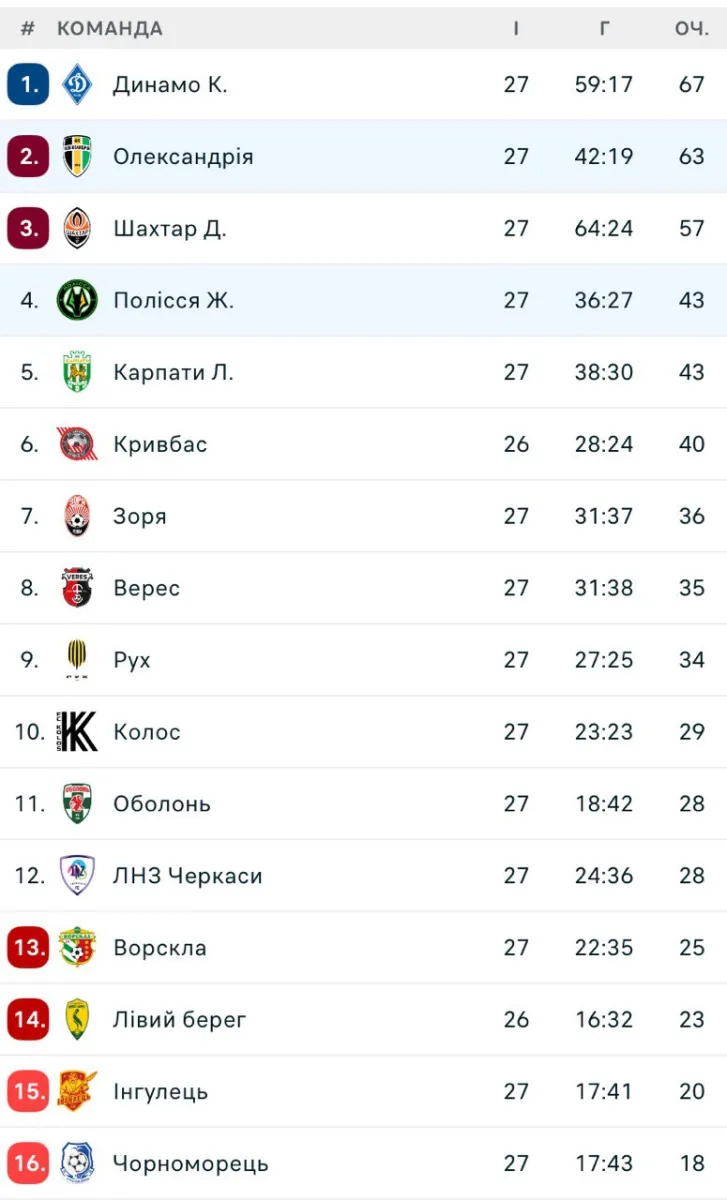Click the Кривбас round logo
The width and height of the screenshot is (727, 1200).
(x=77, y=444)
